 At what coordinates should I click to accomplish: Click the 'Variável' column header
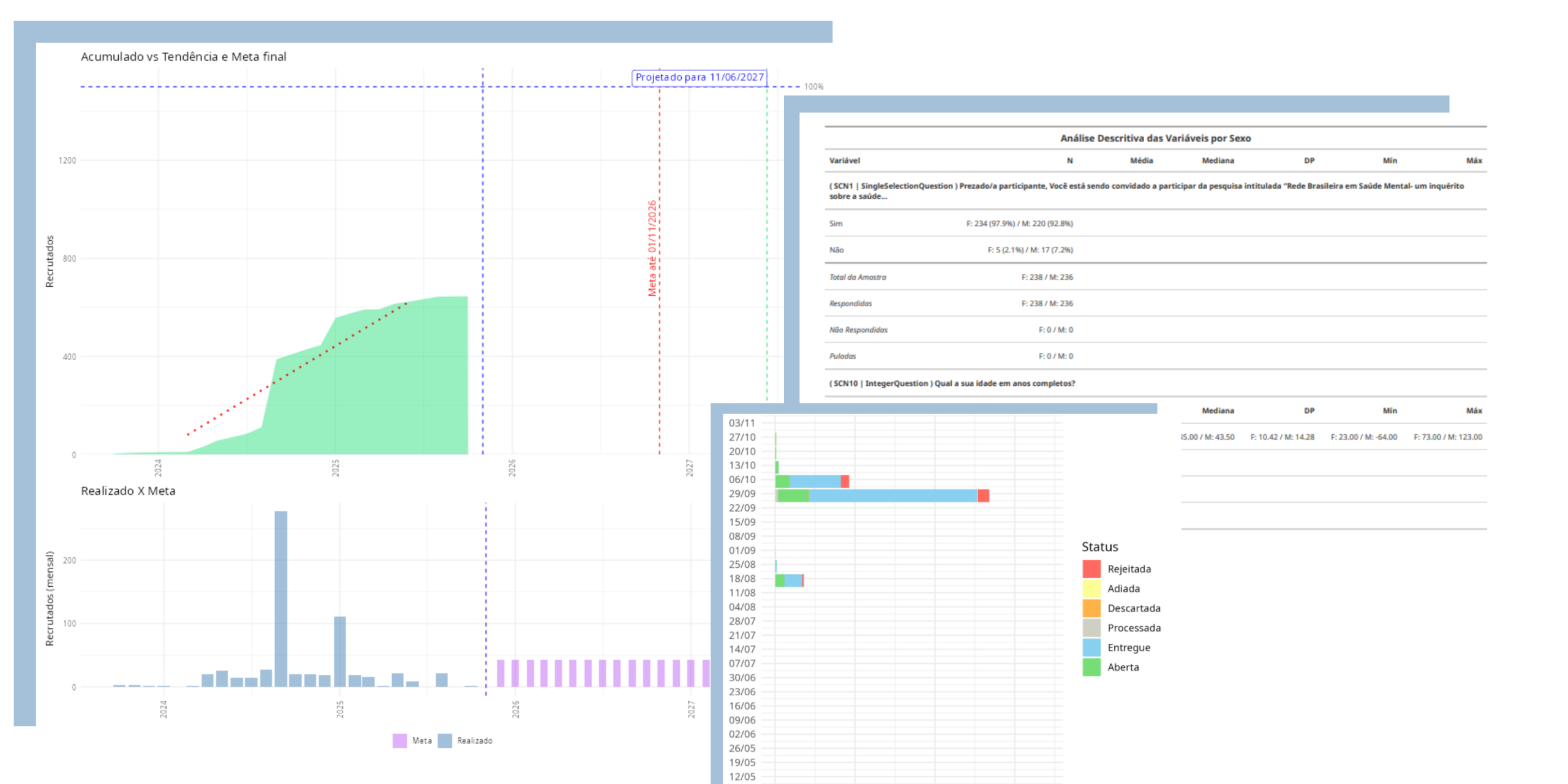pyautogui.click(x=845, y=160)
